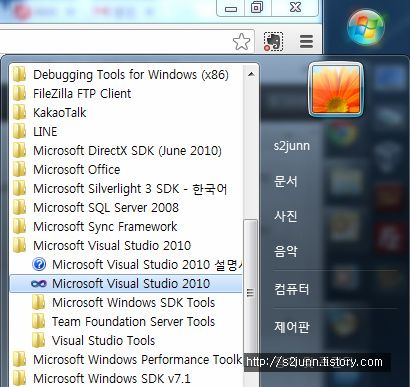Click folder icon next to Visual Studio Tools
This screenshot has height=387, width=410.
click(x=38, y=340)
